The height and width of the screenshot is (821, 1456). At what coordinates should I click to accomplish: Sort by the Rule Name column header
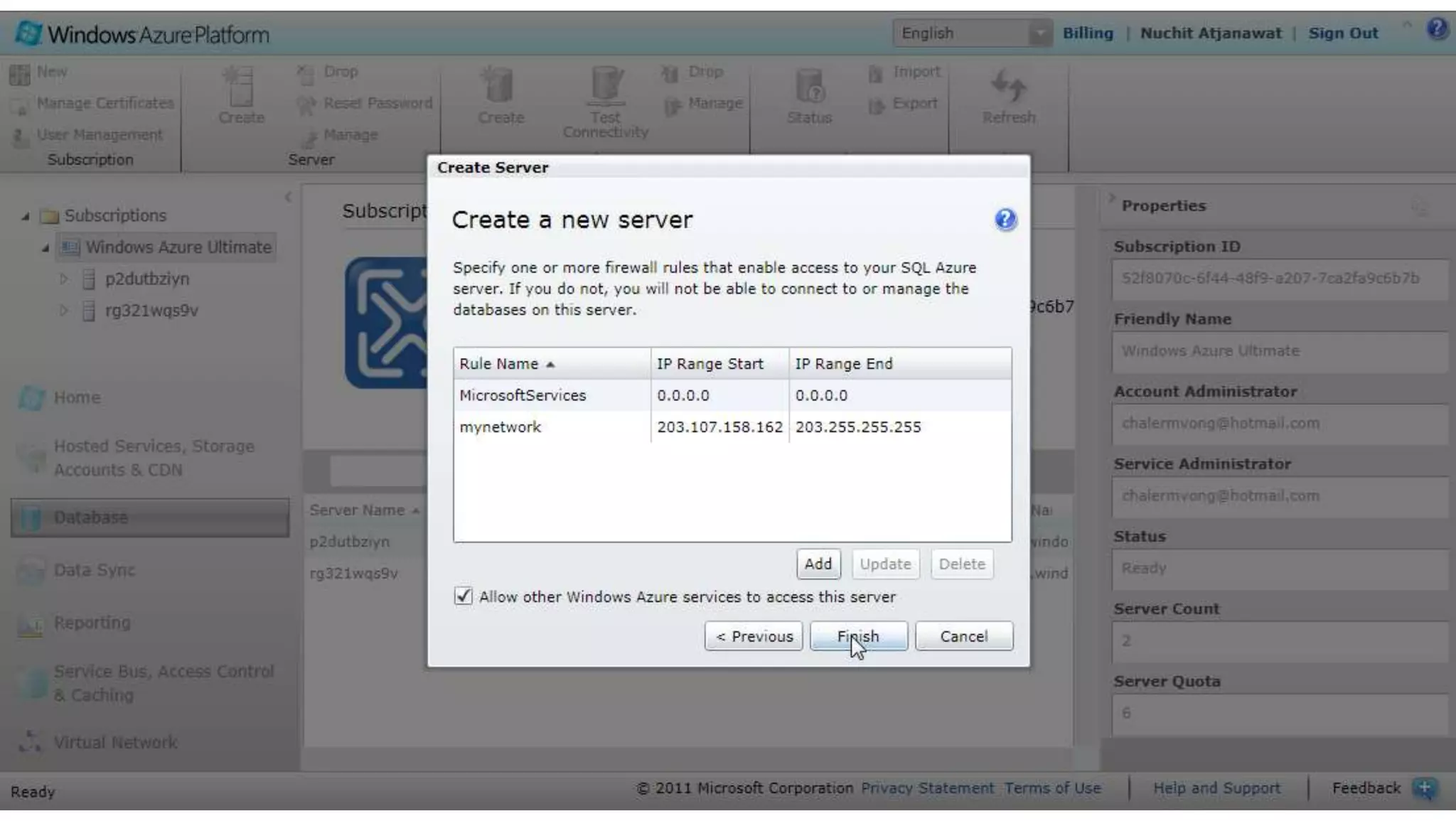499,364
